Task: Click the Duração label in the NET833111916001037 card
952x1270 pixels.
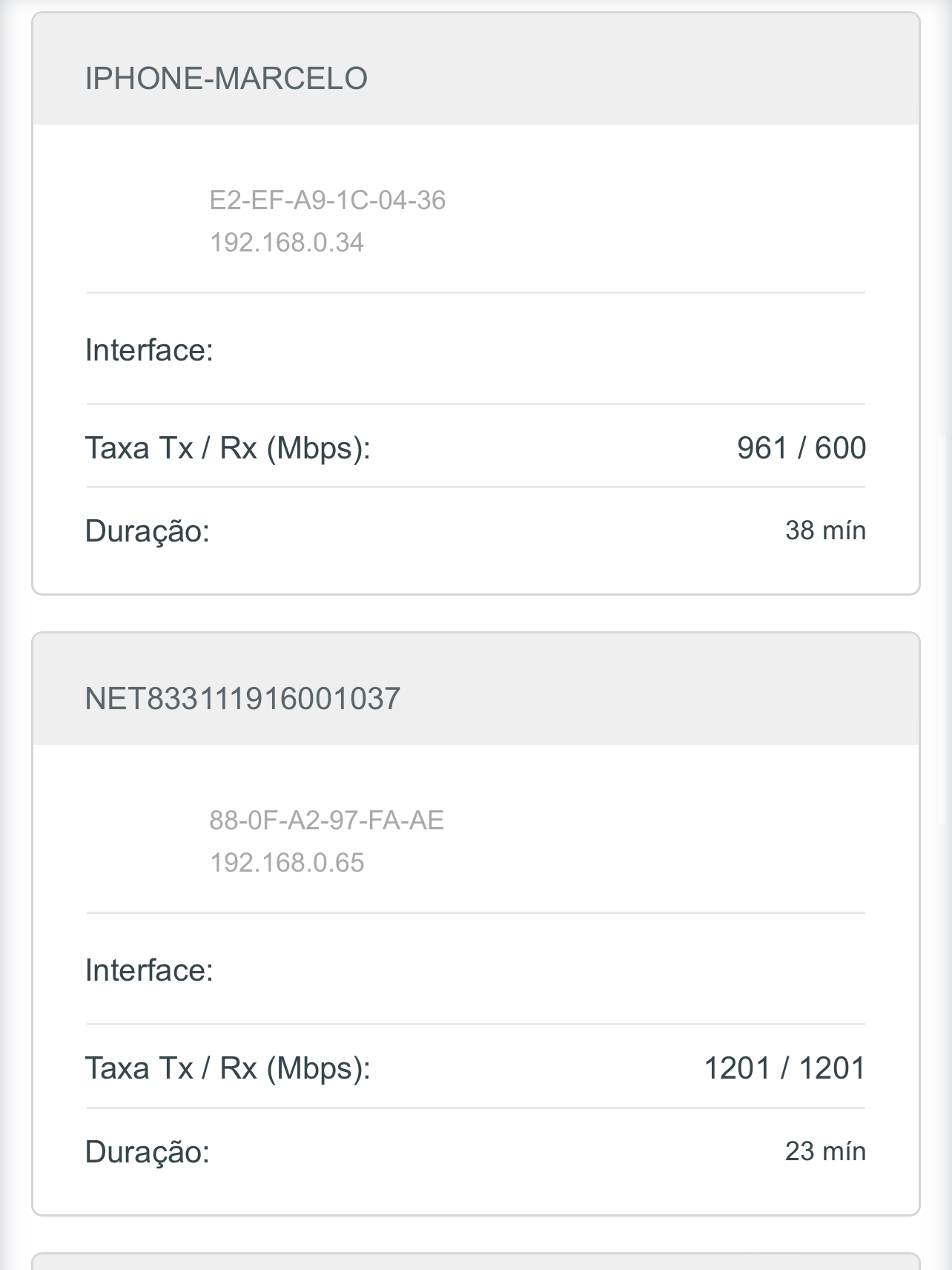Action: pyautogui.click(x=147, y=1151)
